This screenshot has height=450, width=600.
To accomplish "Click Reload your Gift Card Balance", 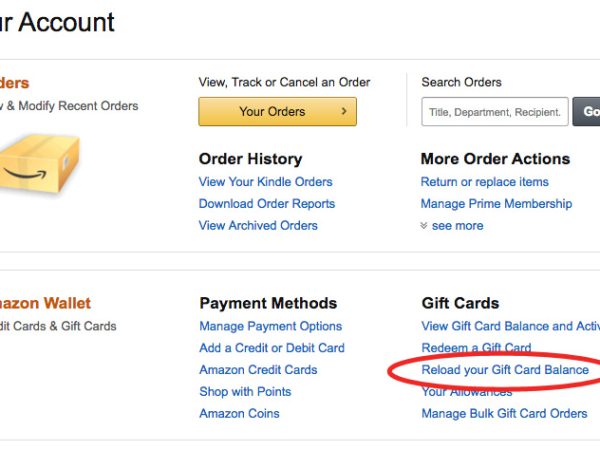I will (x=505, y=370).
